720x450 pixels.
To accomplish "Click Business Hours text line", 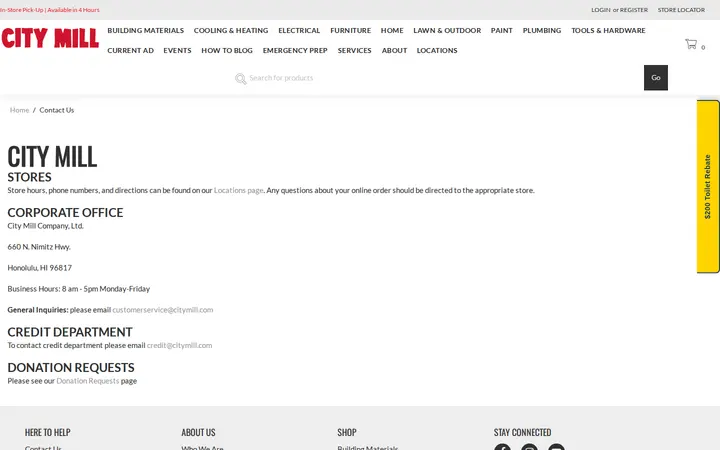I will (79, 289).
